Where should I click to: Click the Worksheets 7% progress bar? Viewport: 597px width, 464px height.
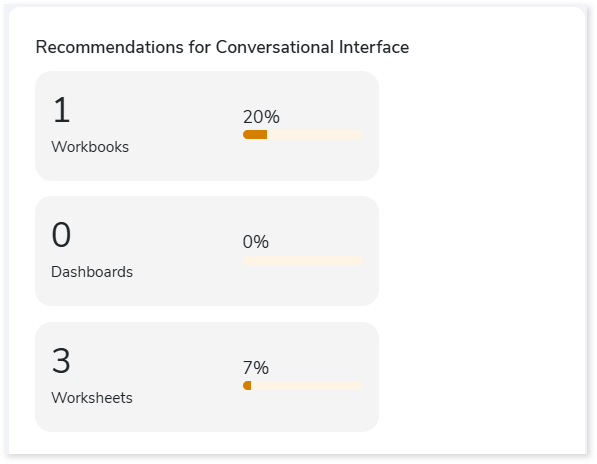[303, 386]
